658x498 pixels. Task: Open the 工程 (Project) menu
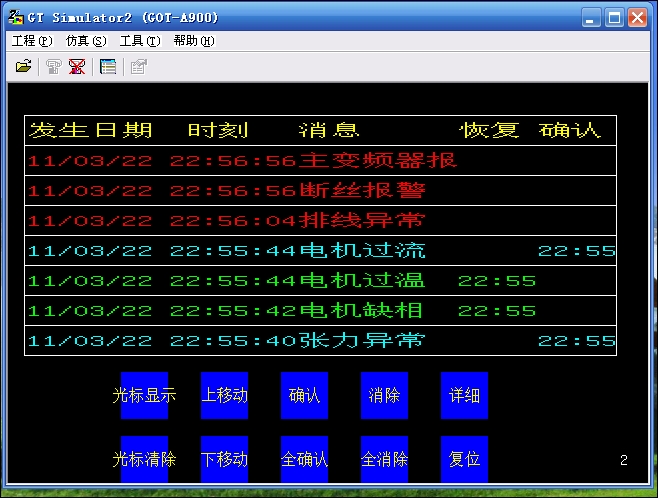(x=32, y=41)
